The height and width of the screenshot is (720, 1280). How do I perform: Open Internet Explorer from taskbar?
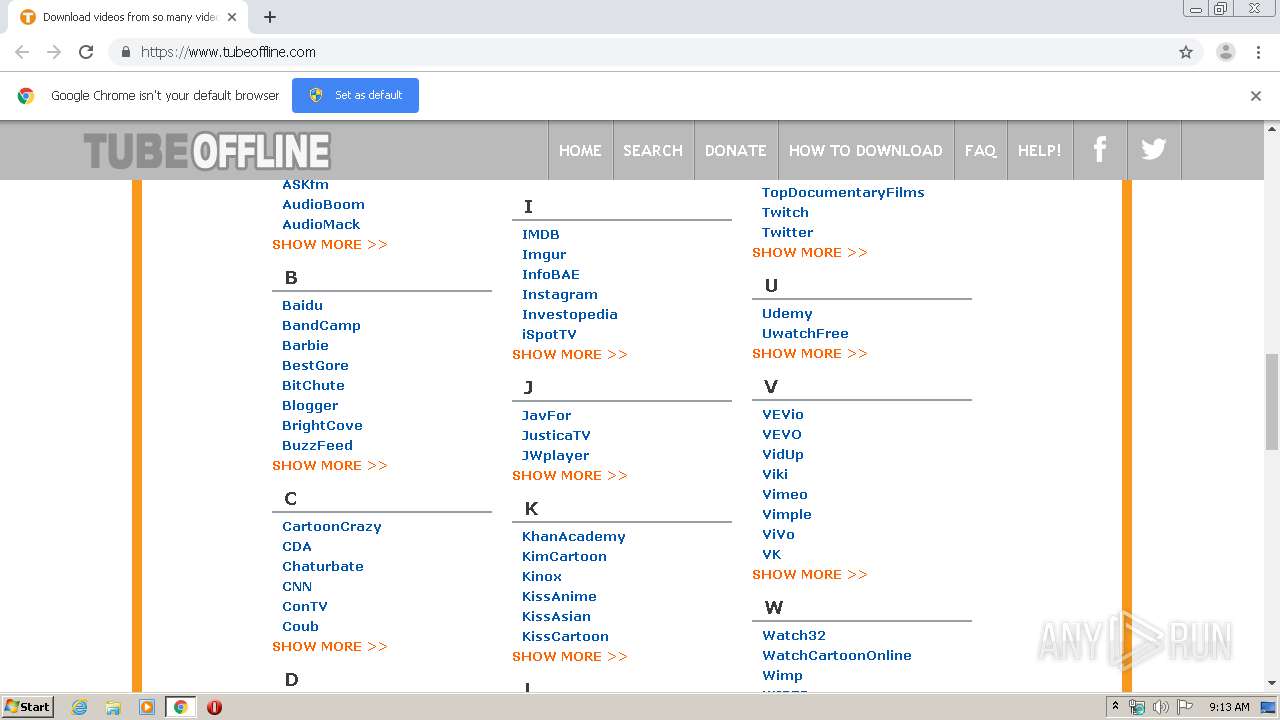click(80, 707)
